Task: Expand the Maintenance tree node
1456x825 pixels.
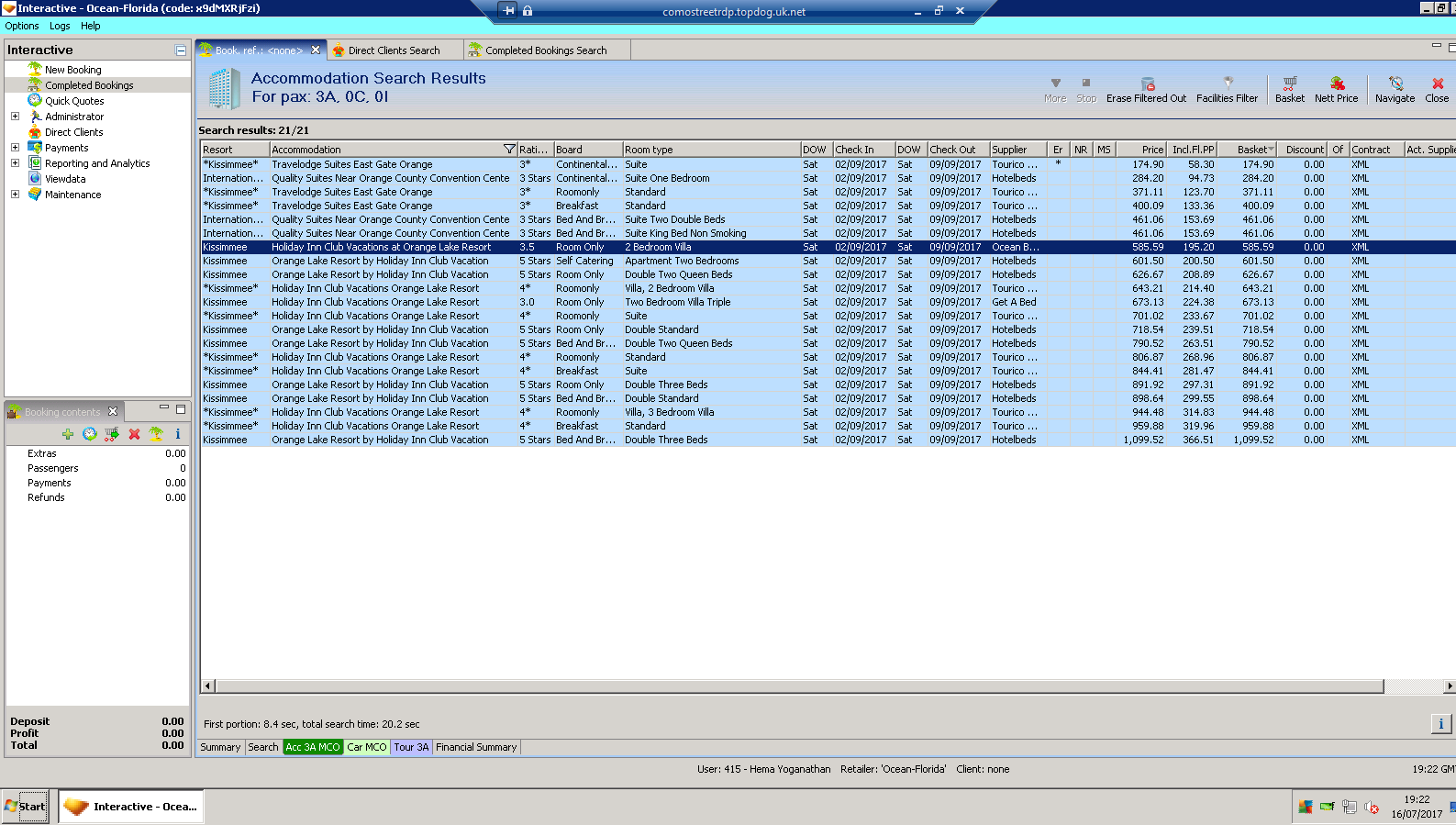Action: (15, 195)
